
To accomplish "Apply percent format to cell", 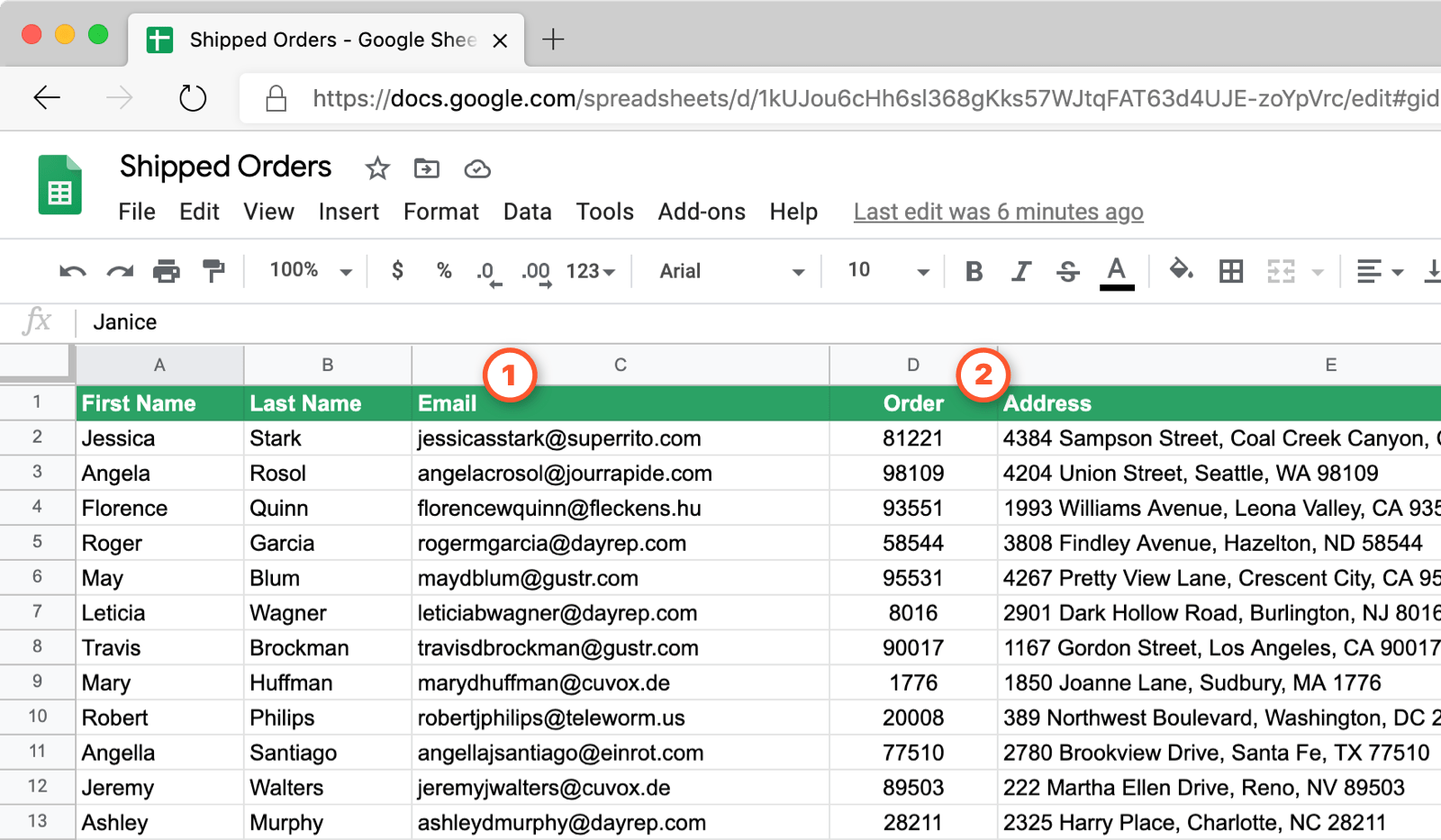I will [x=443, y=270].
